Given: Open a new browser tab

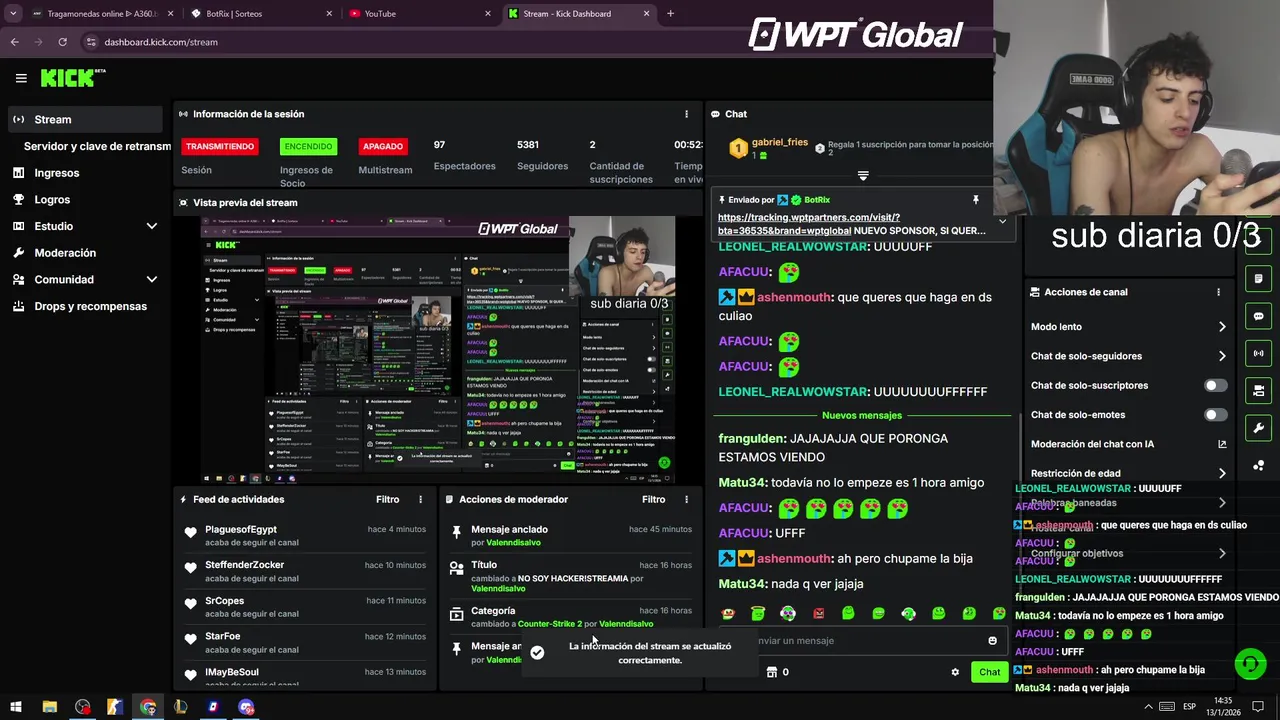Looking at the screenshot, I should point(670,14).
